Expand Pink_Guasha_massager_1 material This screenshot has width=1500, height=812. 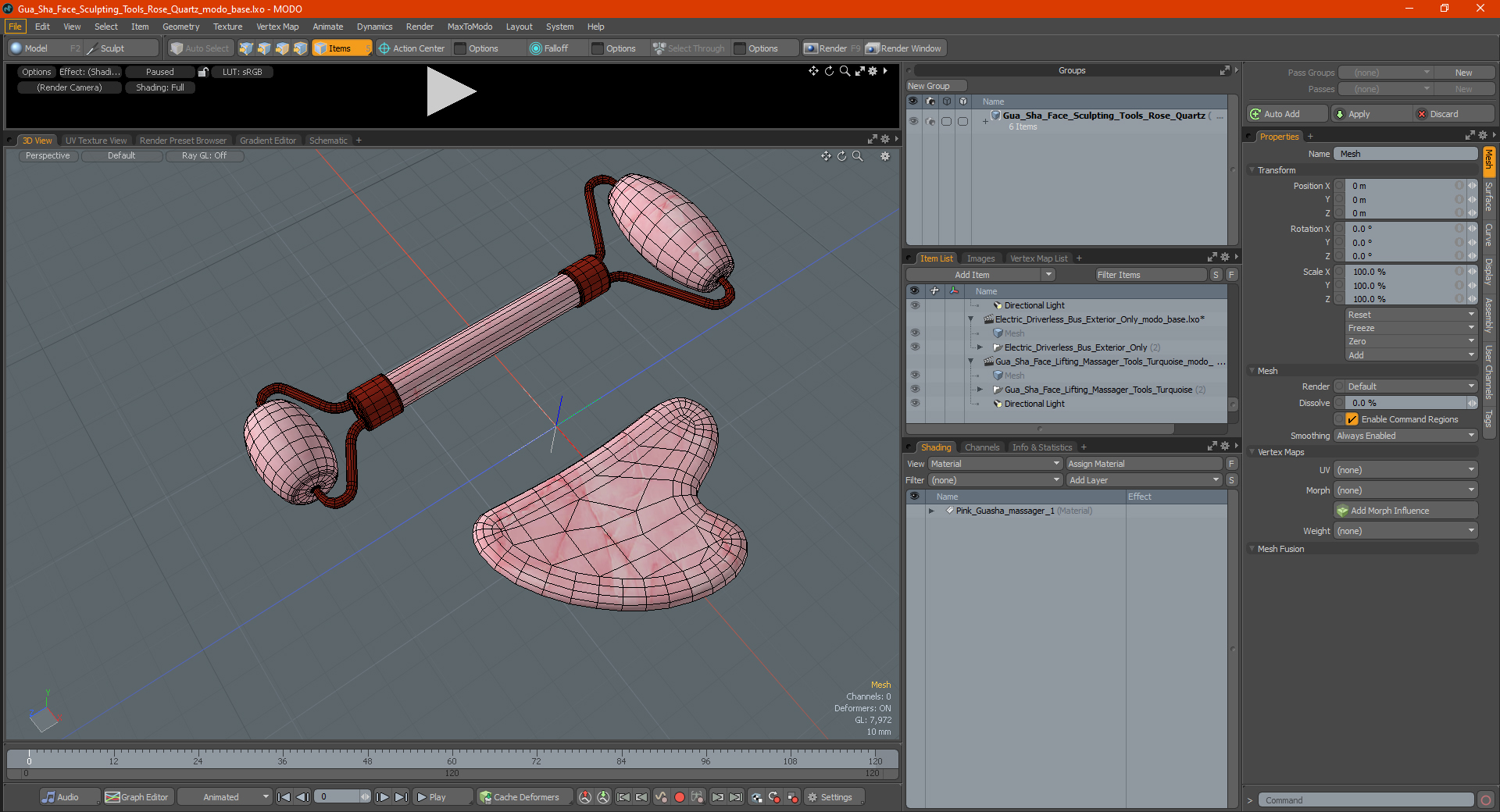coord(931,511)
